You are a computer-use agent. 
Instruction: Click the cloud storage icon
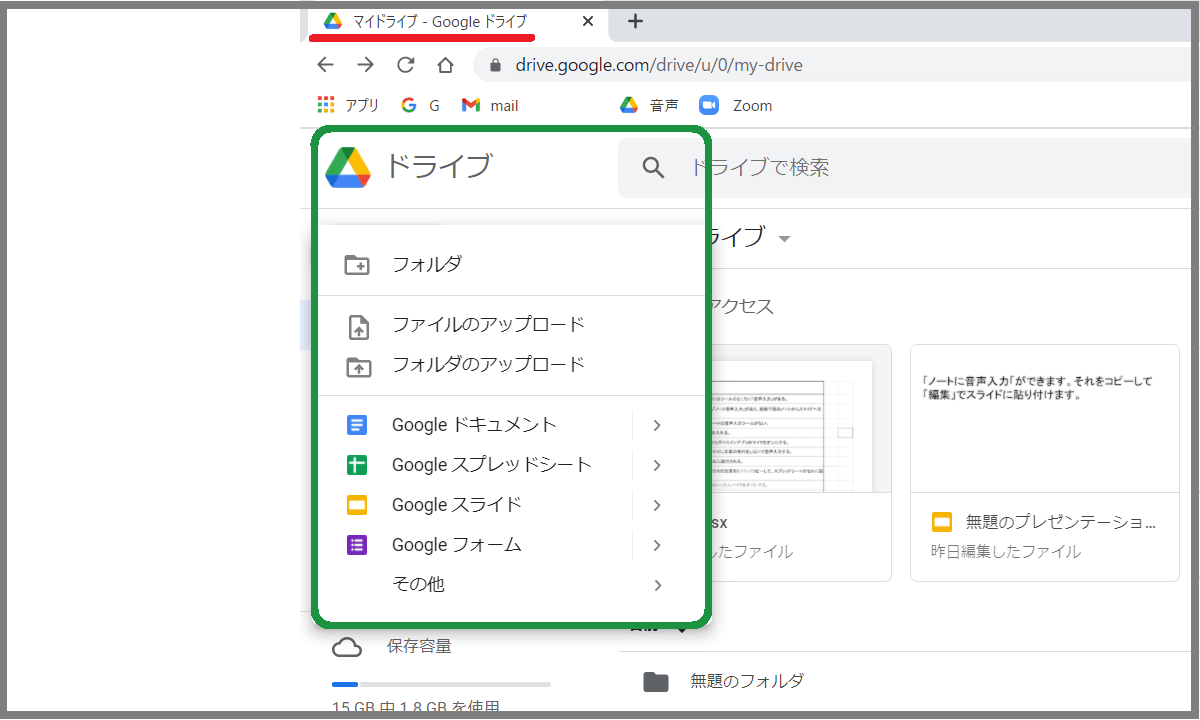pyautogui.click(x=347, y=647)
